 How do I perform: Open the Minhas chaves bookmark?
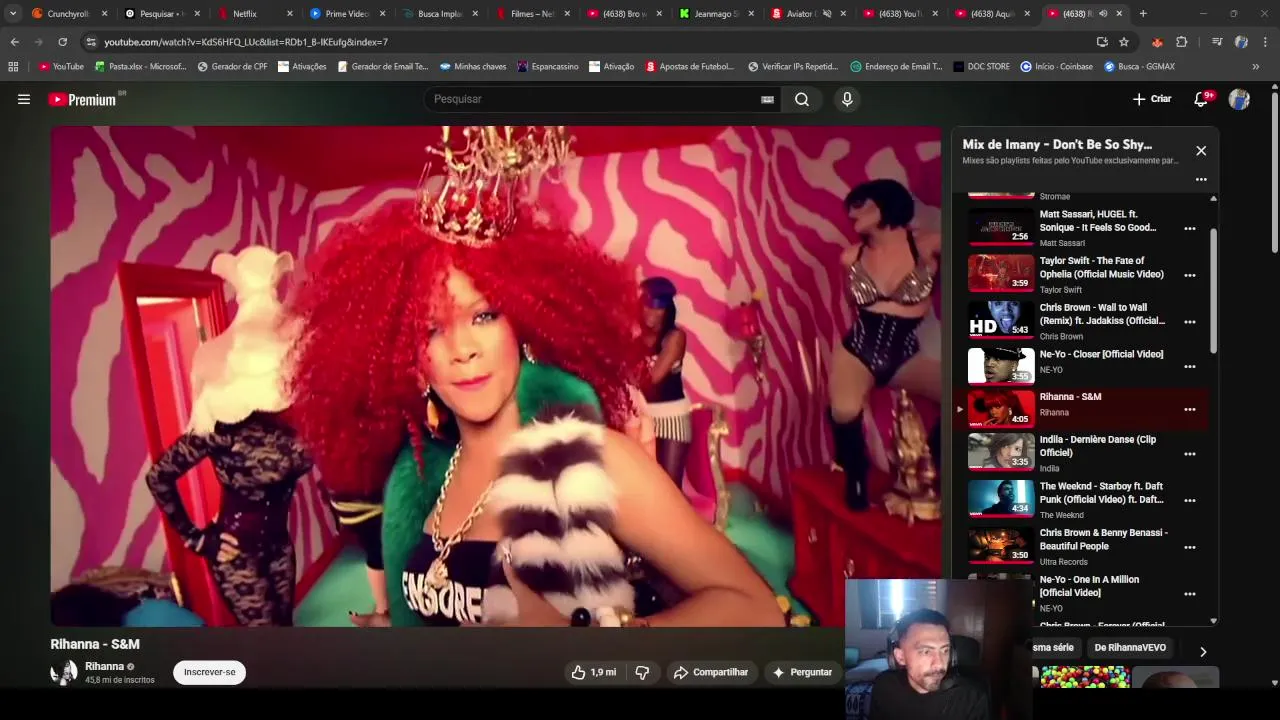pyautogui.click(x=473, y=67)
